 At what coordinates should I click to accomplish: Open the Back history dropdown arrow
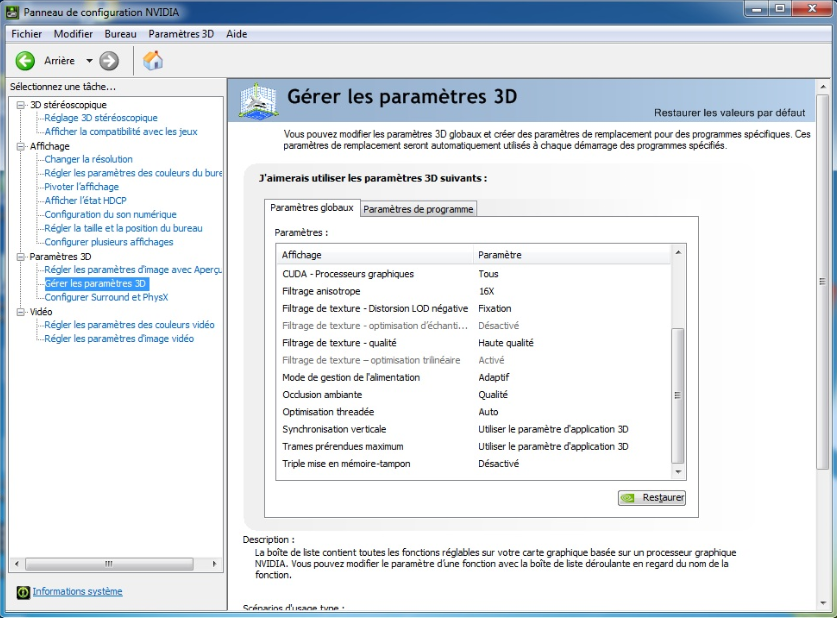89,61
